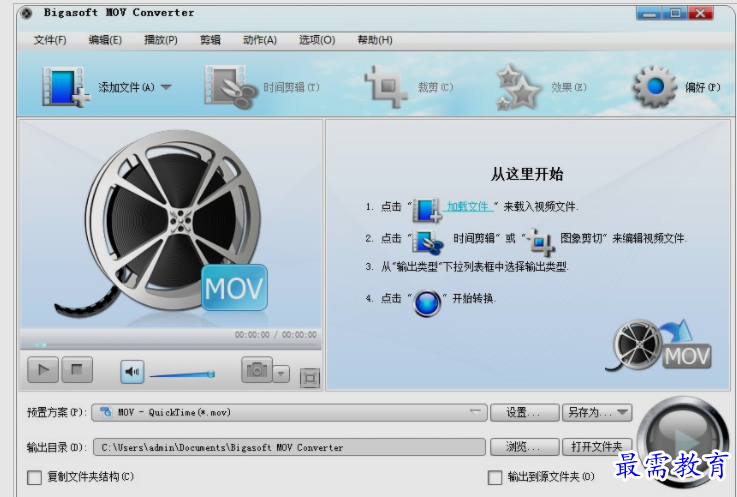The image size is (737, 497).
Task: Click the 从这里开始 heading
Action: pos(527,174)
